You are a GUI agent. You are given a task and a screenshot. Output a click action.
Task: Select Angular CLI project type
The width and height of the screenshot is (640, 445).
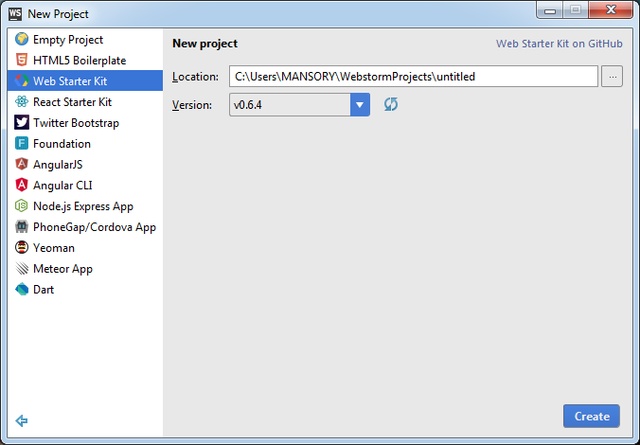68,185
